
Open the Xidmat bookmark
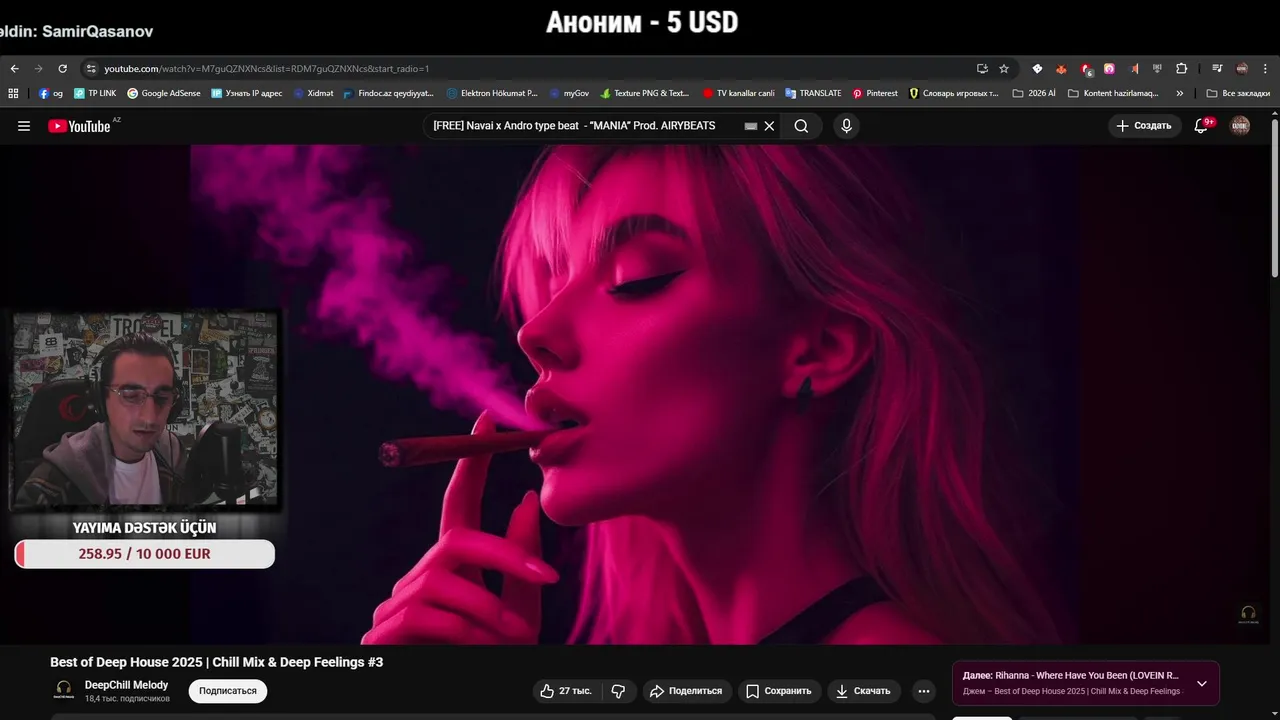(x=314, y=93)
